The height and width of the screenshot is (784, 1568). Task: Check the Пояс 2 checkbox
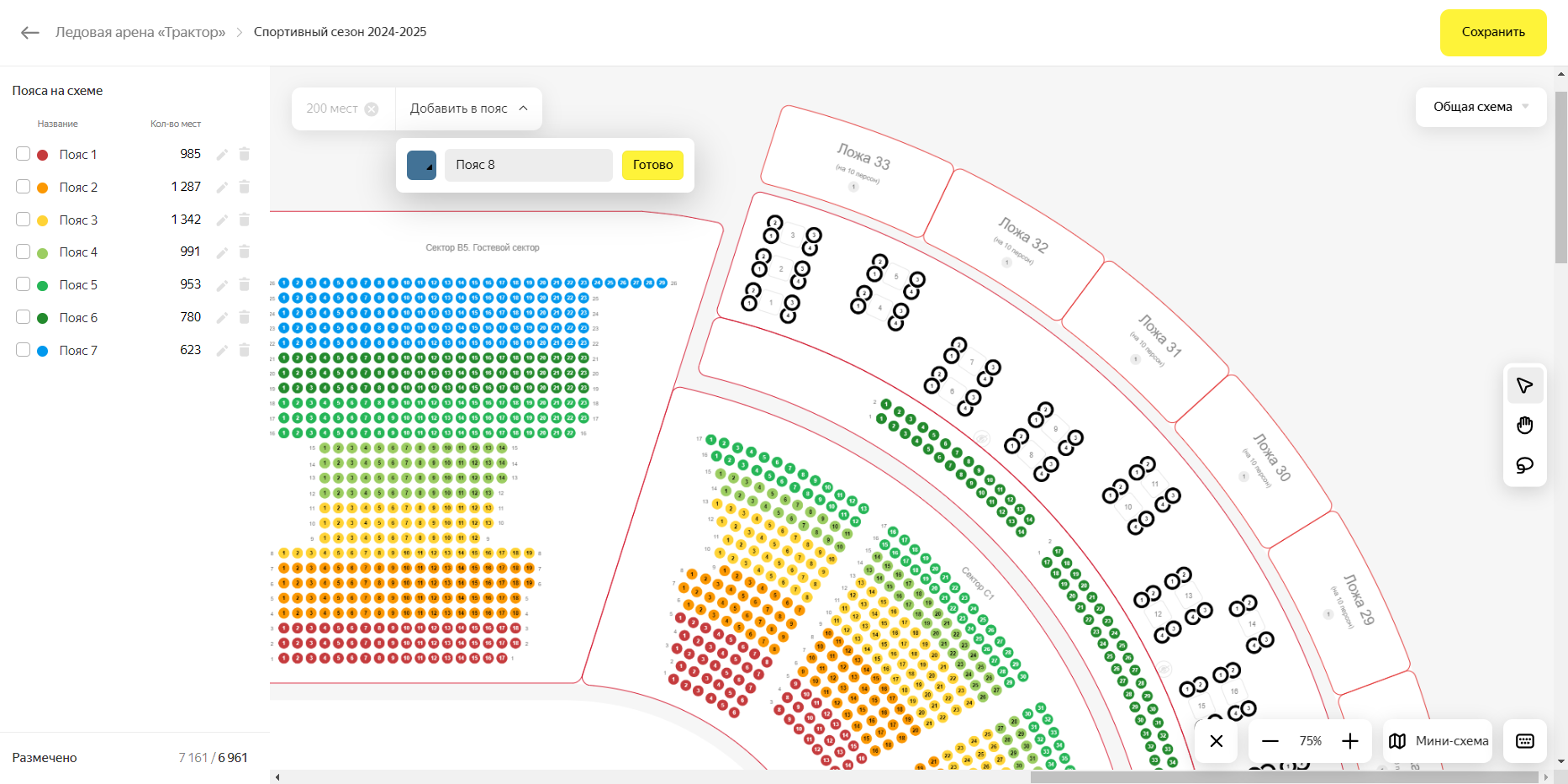pos(24,187)
